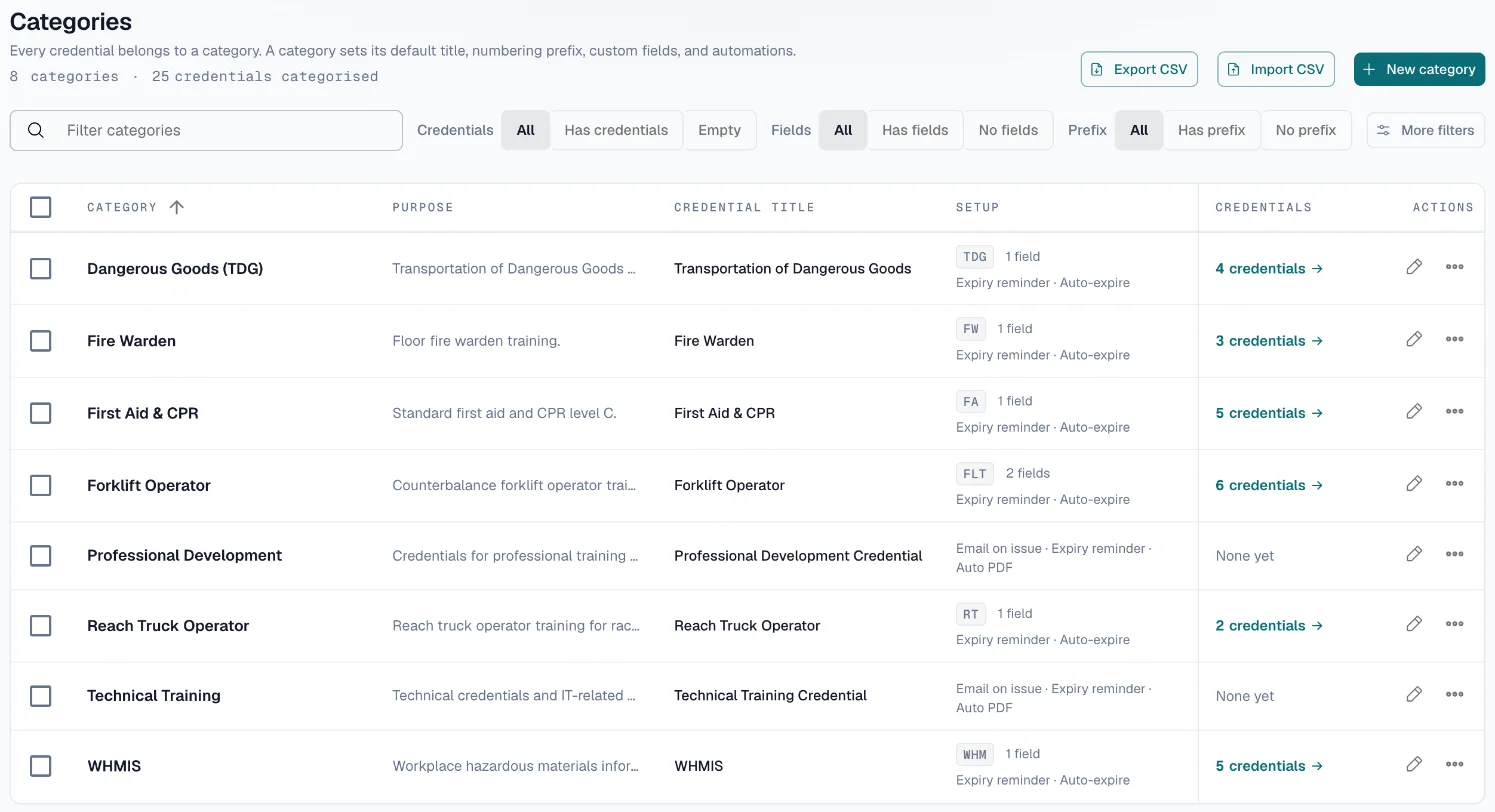
Task: Open the three-dot menu for Fire Warden
Action: point(1455,339)
